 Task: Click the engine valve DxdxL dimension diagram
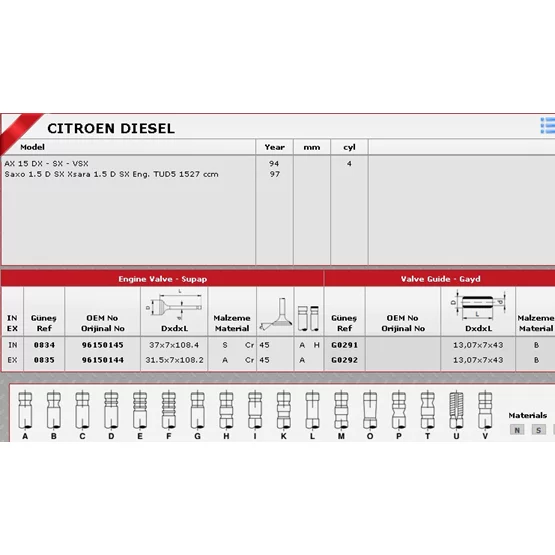pyautogui.click(x=174, y=305)
